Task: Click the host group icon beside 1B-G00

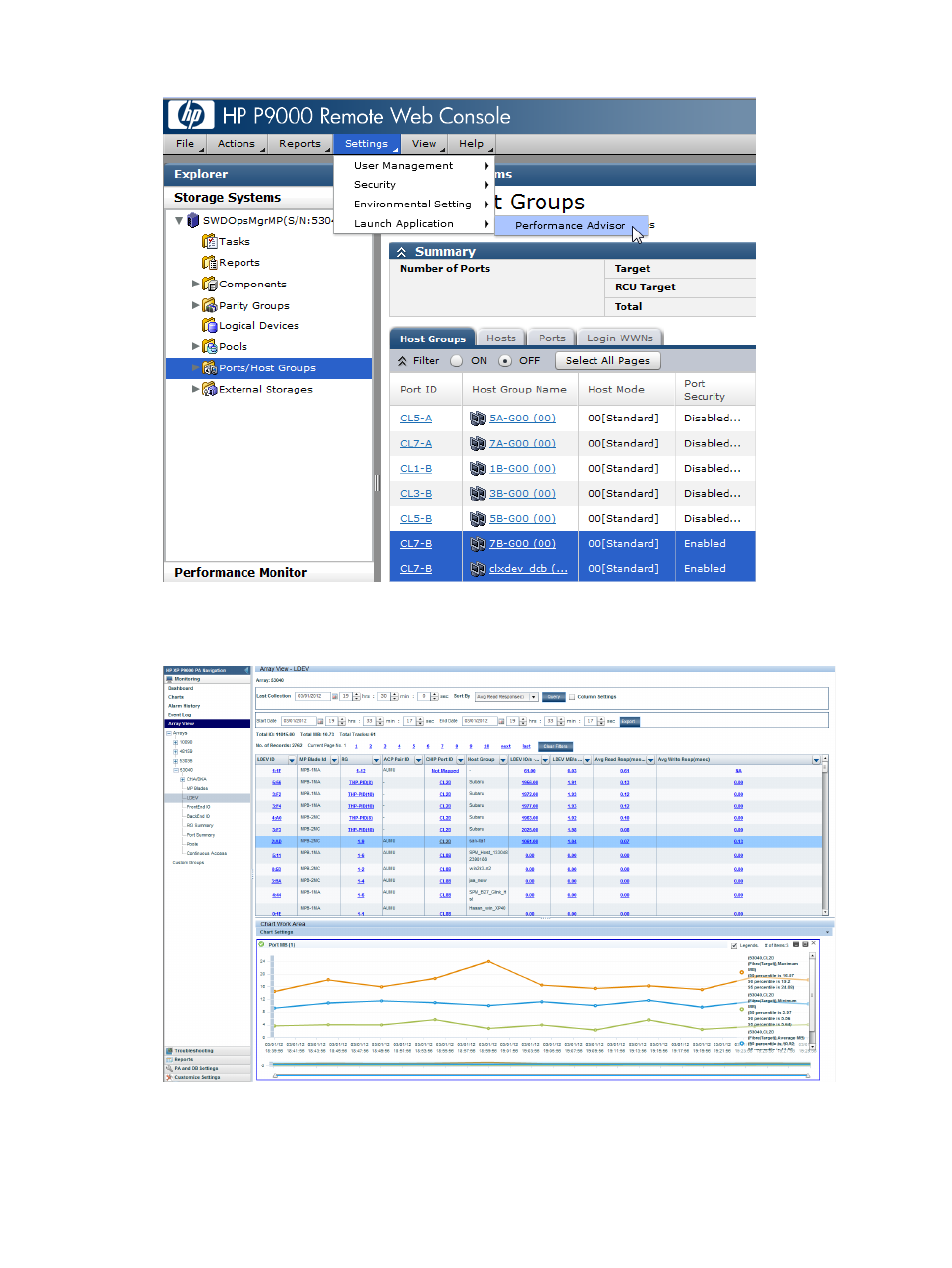Action: click(x=478, y=468)
